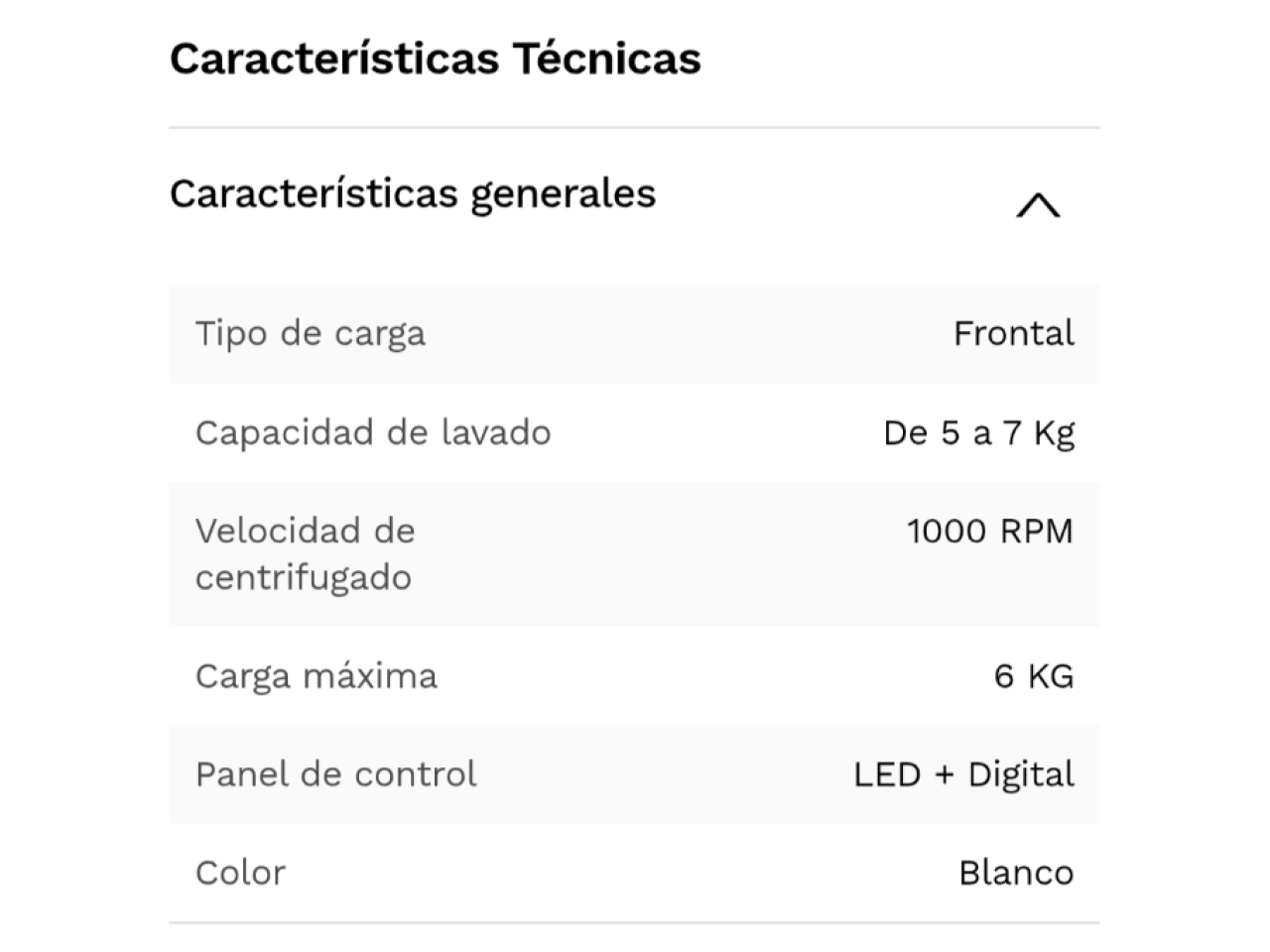Click the Velocidad de centrifugado row background
Image resolution: width=1270 pixels, height=952 pixels.
coord(634,554)
